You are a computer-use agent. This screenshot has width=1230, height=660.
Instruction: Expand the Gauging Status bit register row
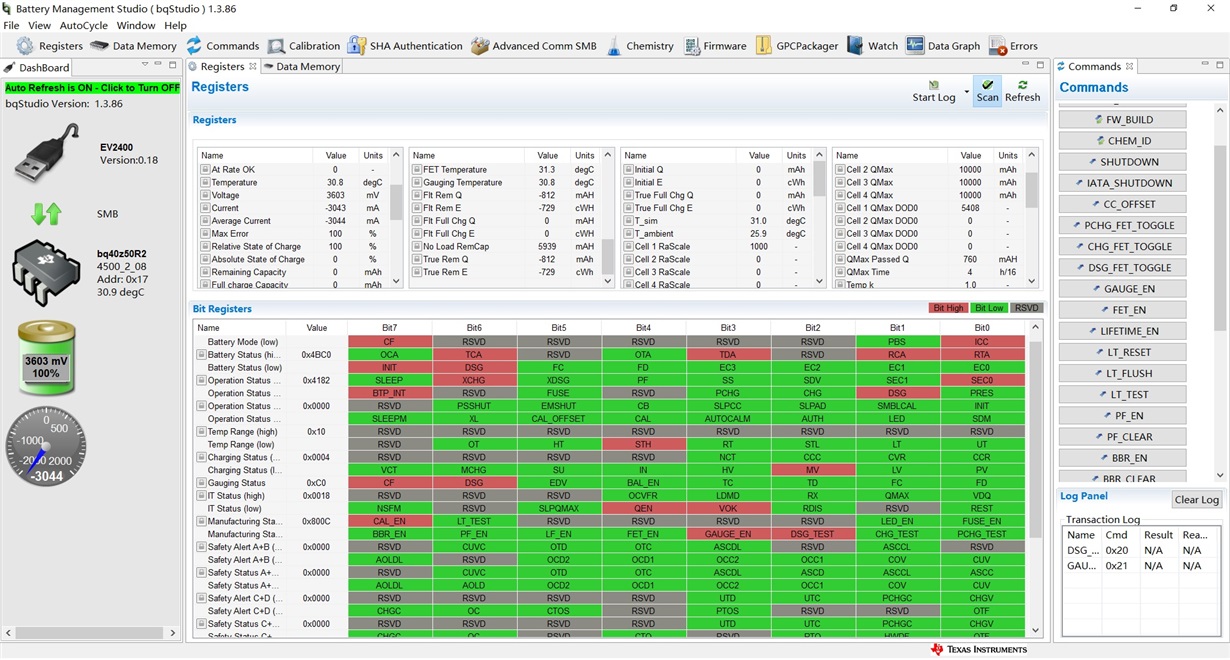click(201, 483)
